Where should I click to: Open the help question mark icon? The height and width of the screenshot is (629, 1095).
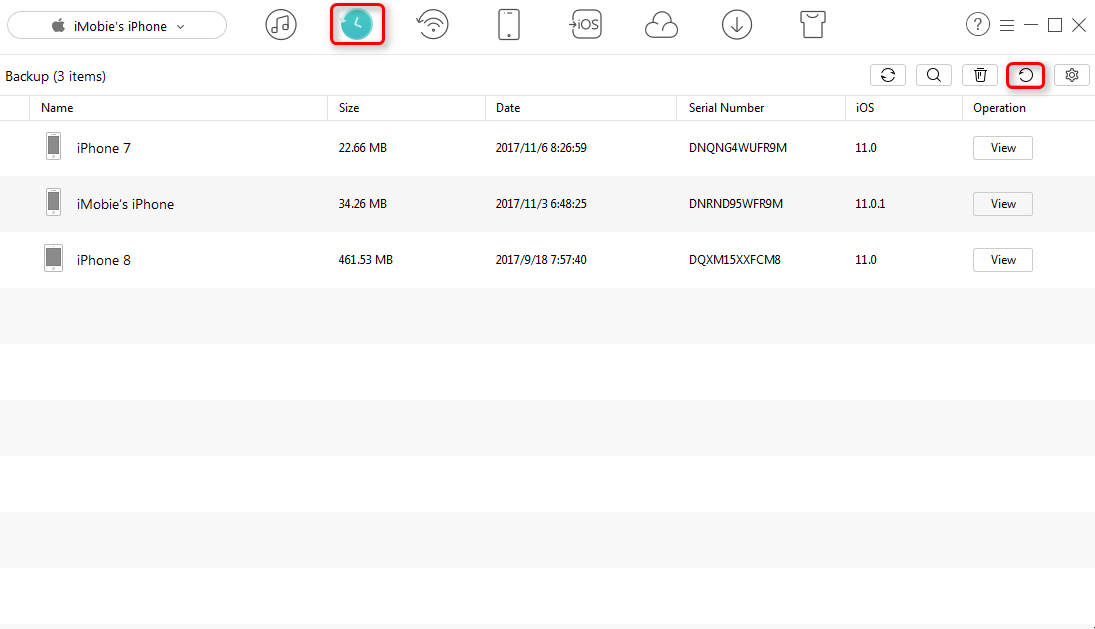point(978,25)
